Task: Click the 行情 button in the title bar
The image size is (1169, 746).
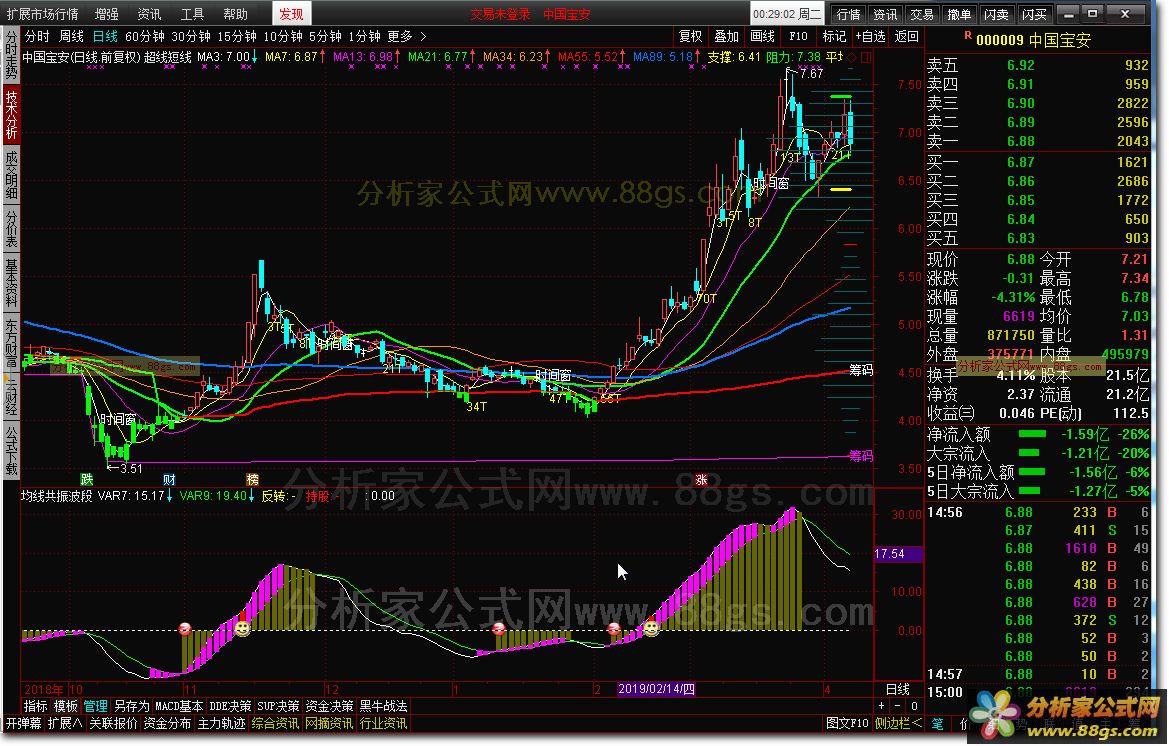Action: click(x=848, y=14)
